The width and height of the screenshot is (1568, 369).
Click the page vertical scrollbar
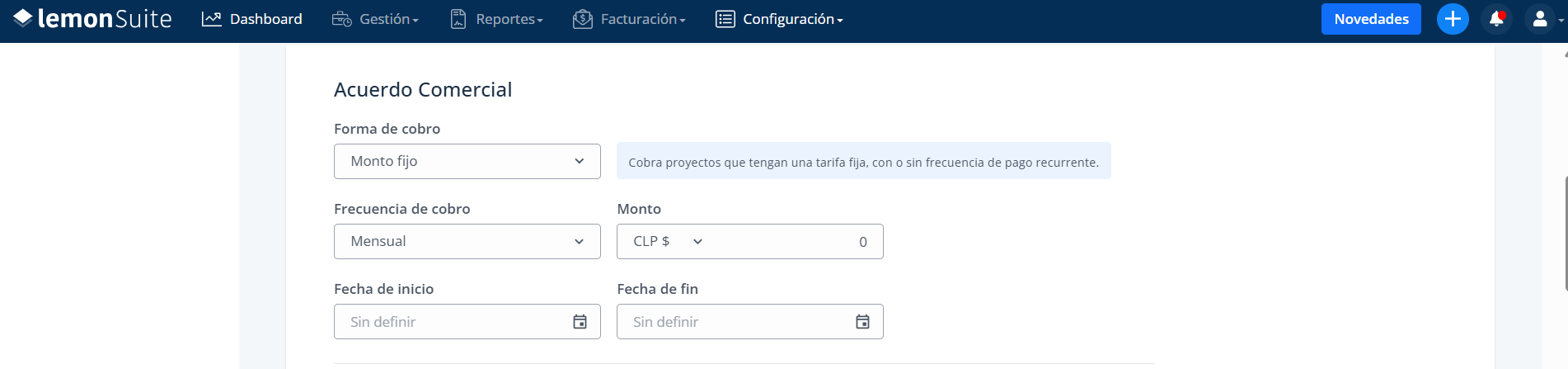click(x=1564, y=233)
